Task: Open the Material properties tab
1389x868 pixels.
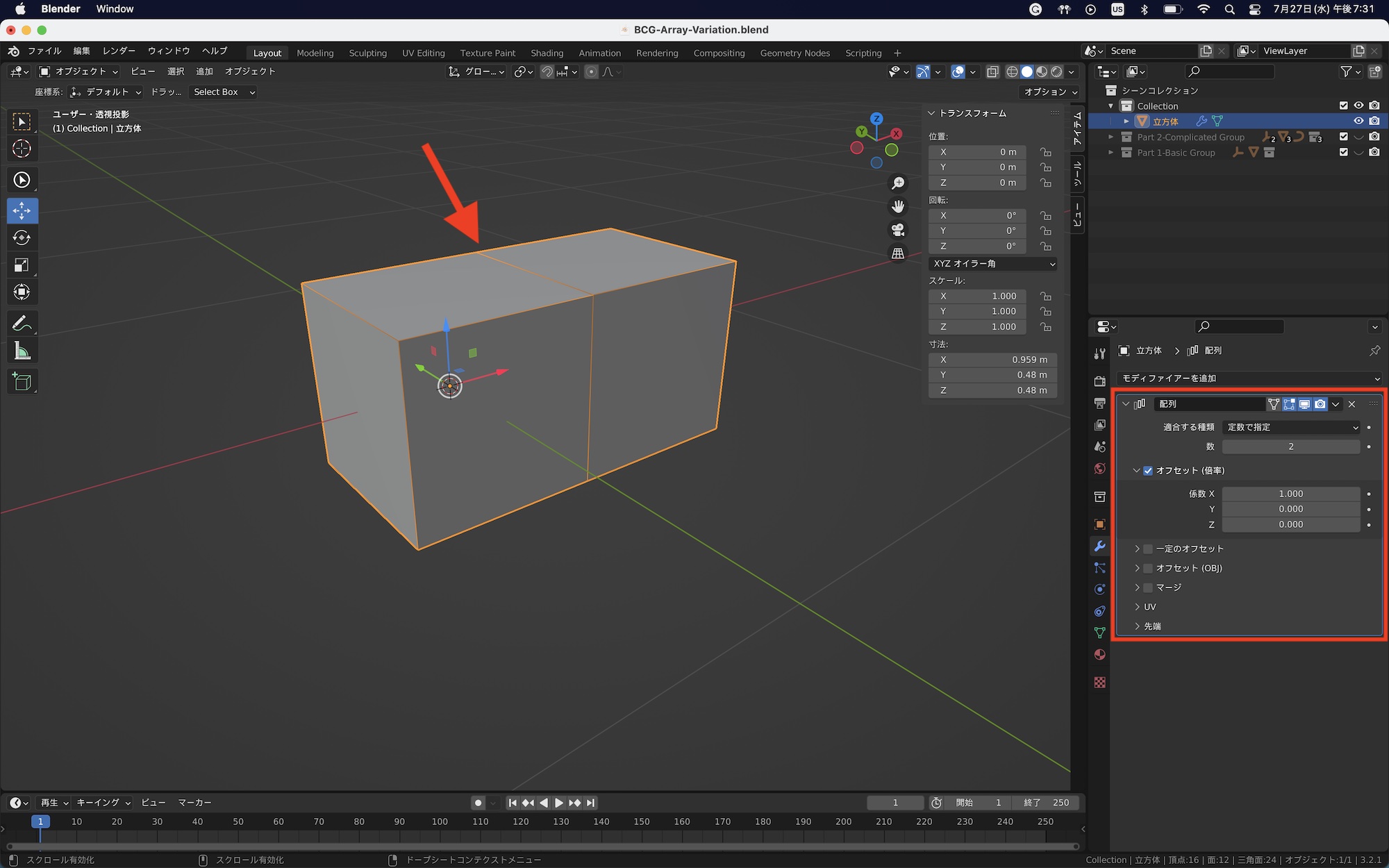Action: tap(1099, 655)
